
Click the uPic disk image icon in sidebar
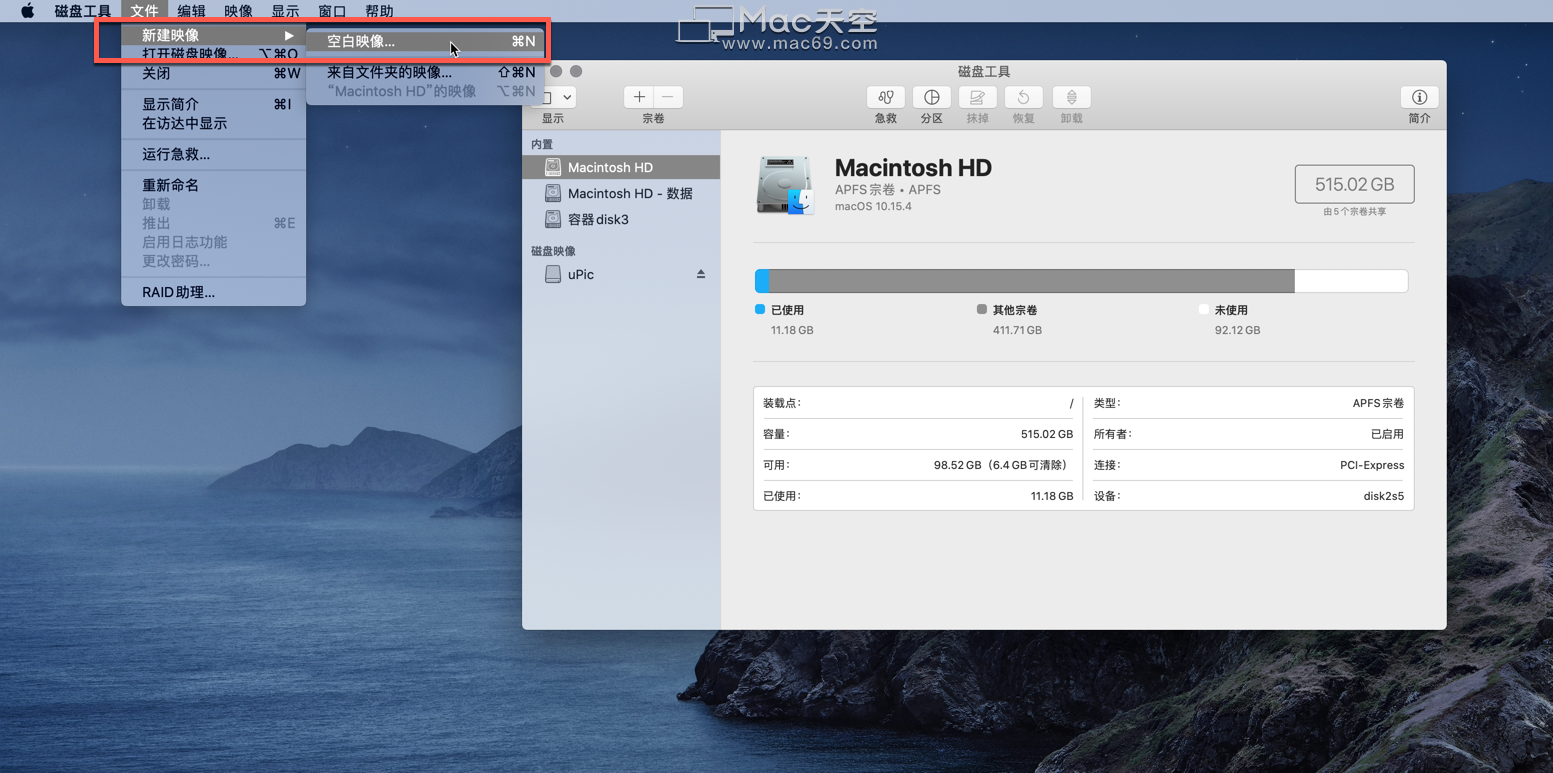coord(553,274)
